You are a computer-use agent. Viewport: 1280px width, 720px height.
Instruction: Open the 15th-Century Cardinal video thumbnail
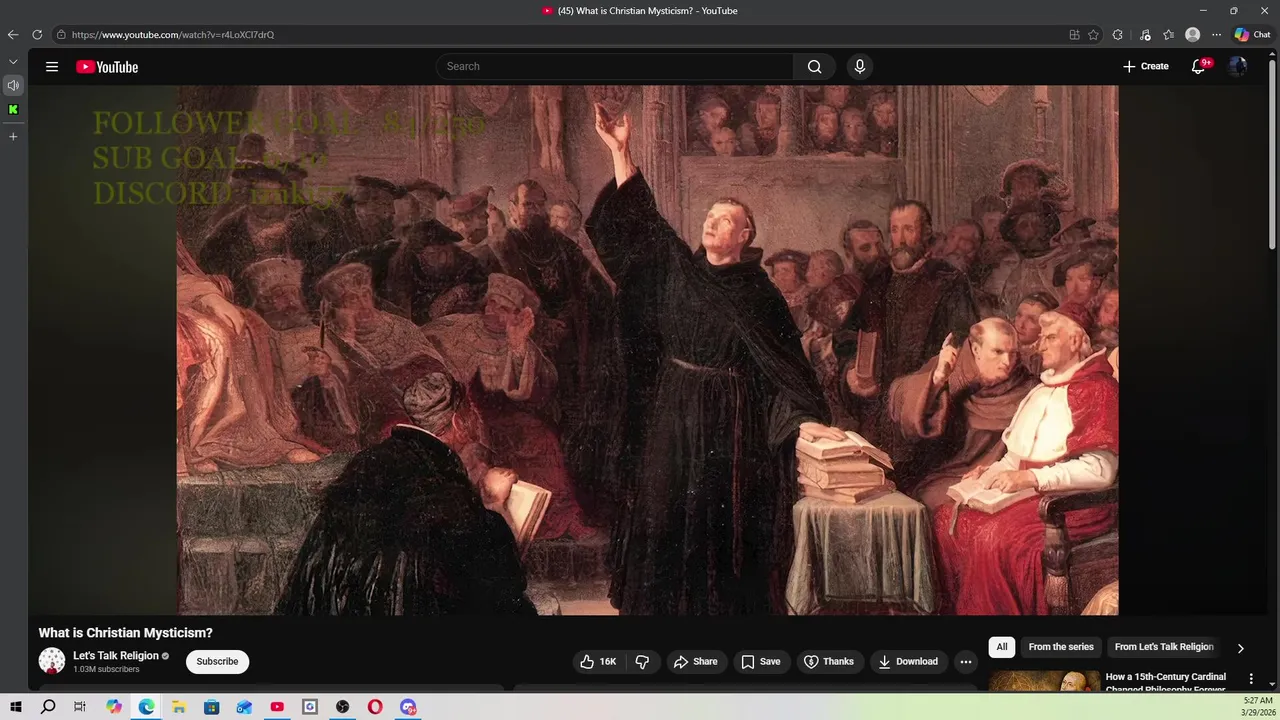pos(1043,681)
